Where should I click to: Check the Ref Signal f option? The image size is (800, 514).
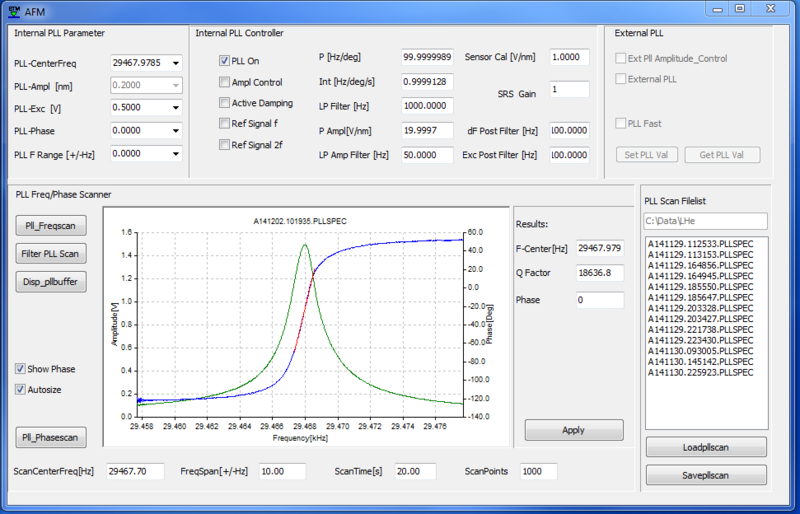pos(224,124)
